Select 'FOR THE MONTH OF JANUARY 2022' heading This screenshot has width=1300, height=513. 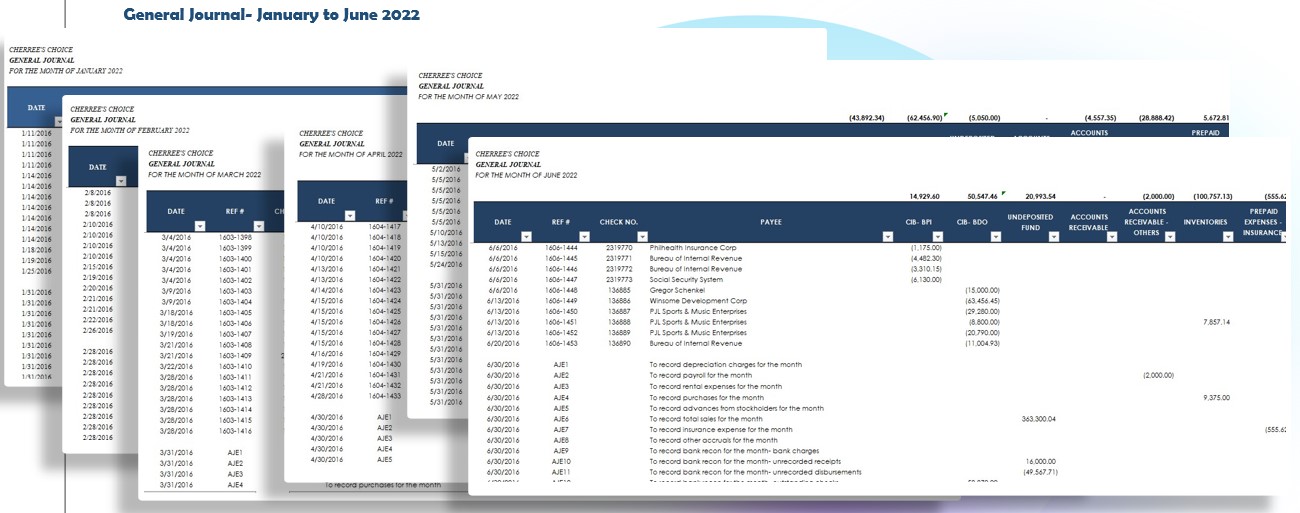tap(65, 70)
